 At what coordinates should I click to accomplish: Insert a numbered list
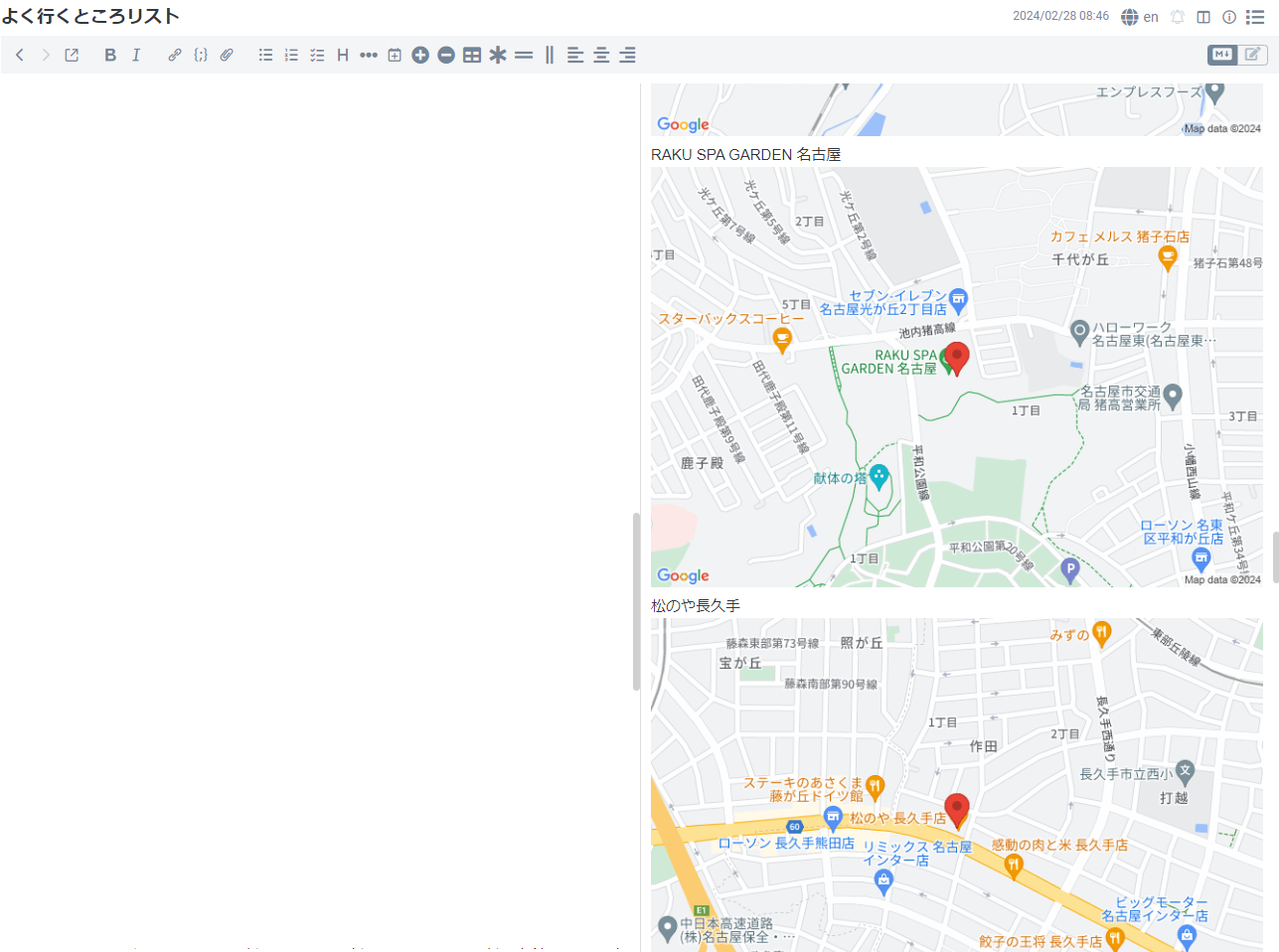[x=291, y=55]
